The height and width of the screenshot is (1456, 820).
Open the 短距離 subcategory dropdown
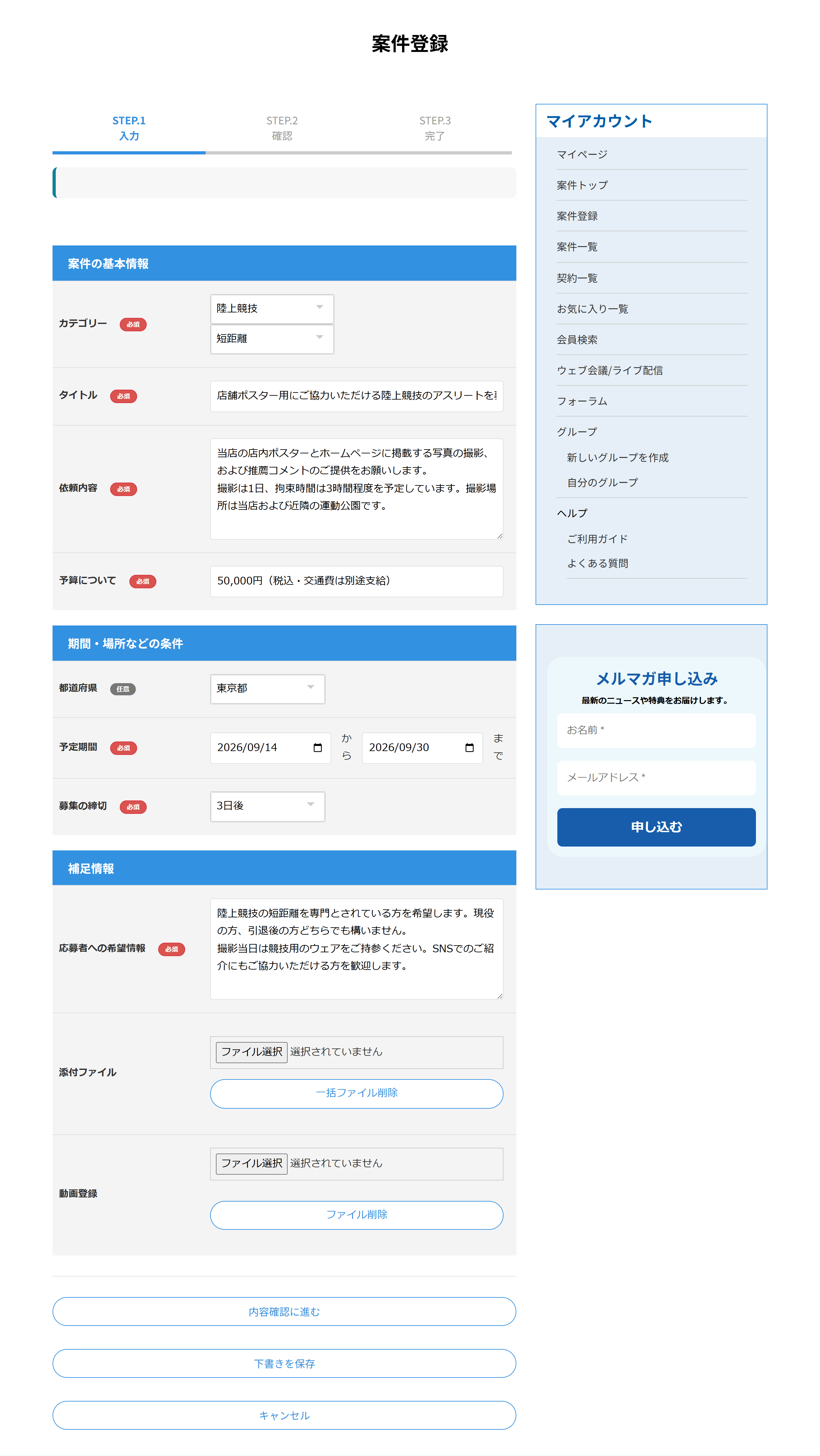pyautogui.click(x=272, y=339)
